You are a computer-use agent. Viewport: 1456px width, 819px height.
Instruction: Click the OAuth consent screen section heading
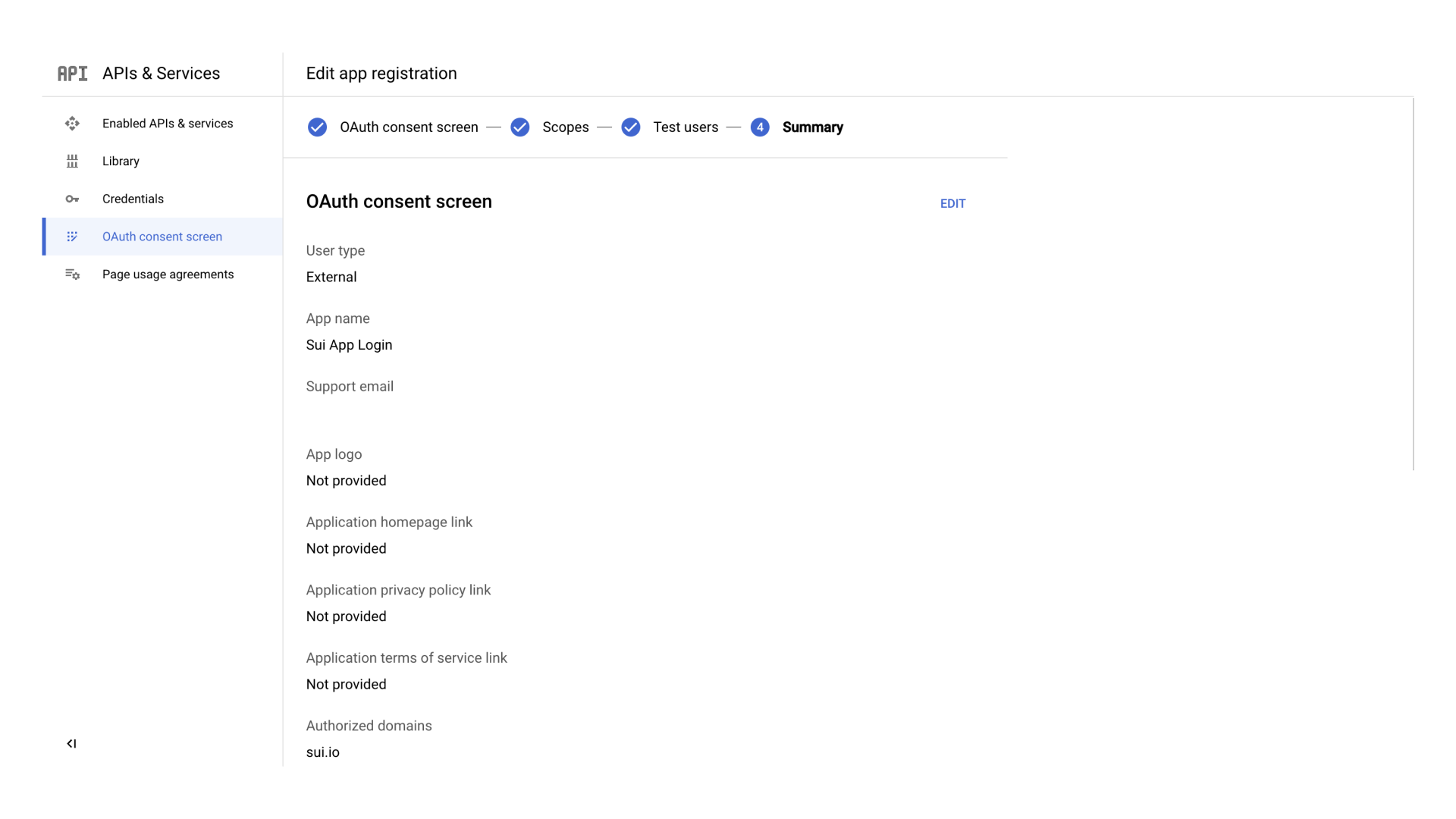point(399,202)
